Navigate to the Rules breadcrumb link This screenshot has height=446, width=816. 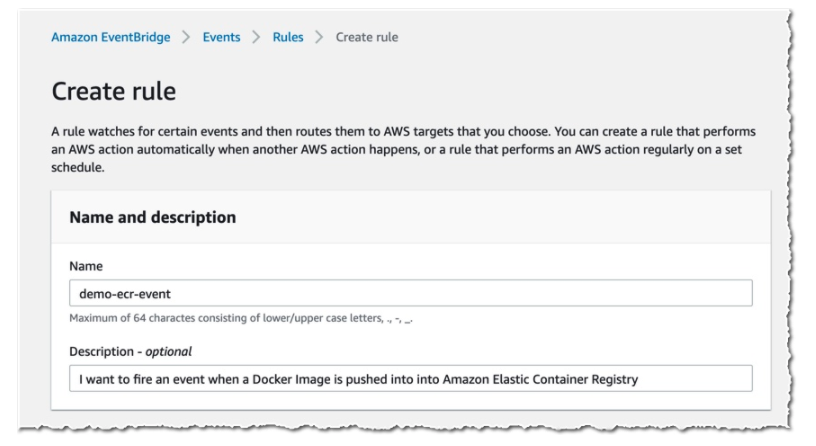(288, 37)
